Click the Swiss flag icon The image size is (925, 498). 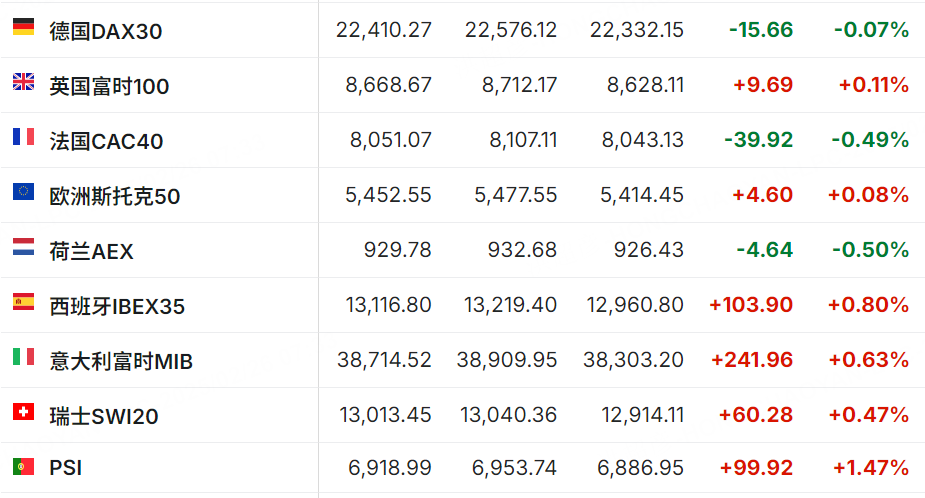(x=24, y=411)
